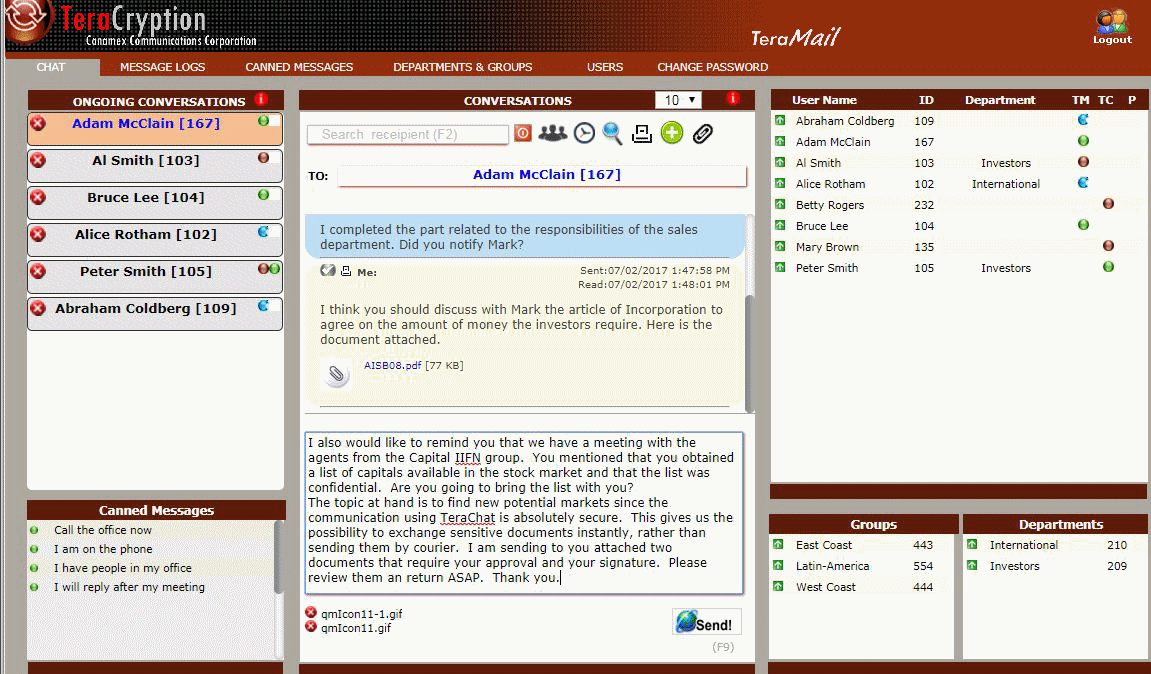
Task: Close the Abraham Coldberg ongoing conversation
Action: point(38,308)
